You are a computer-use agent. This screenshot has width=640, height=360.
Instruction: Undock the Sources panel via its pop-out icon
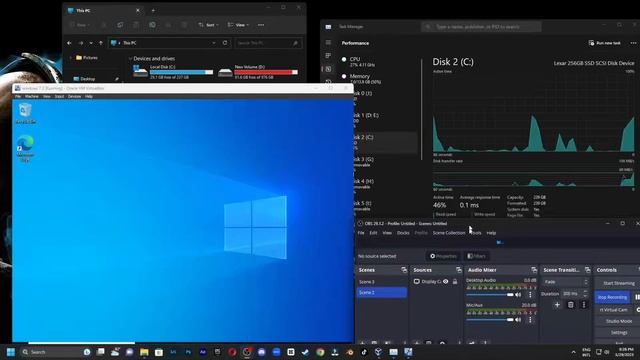tap(459, 270)
